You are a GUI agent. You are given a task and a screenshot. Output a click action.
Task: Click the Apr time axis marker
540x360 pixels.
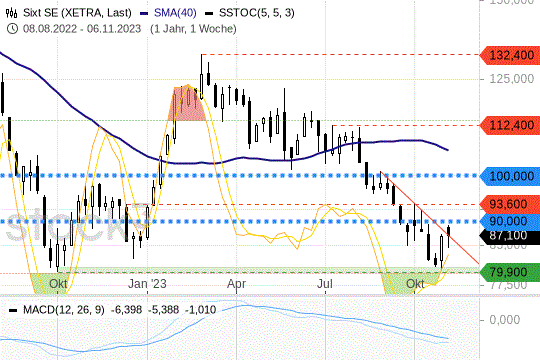pos(236,284)
